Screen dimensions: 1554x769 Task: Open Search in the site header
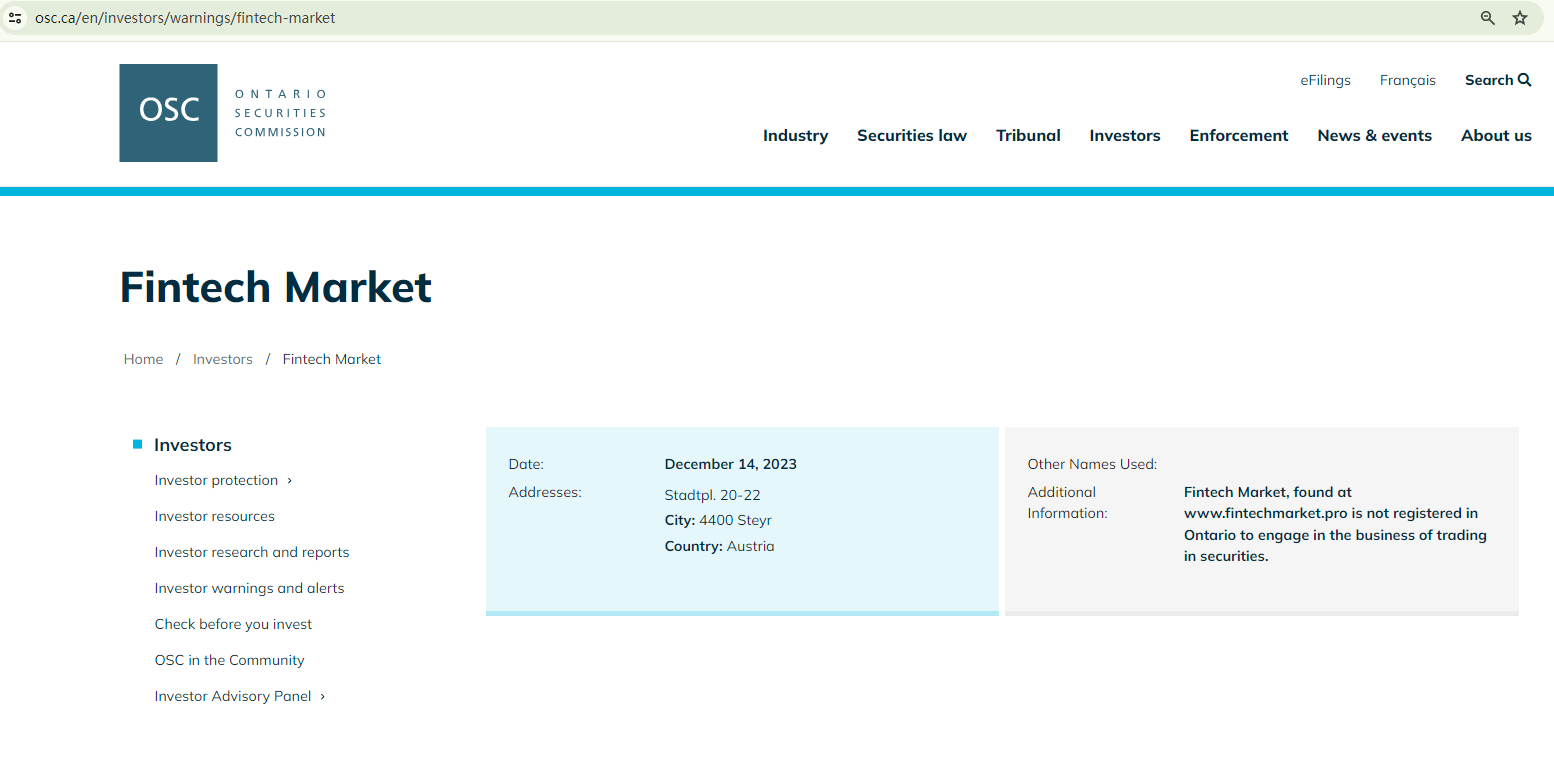click(x=1498, y=80)
